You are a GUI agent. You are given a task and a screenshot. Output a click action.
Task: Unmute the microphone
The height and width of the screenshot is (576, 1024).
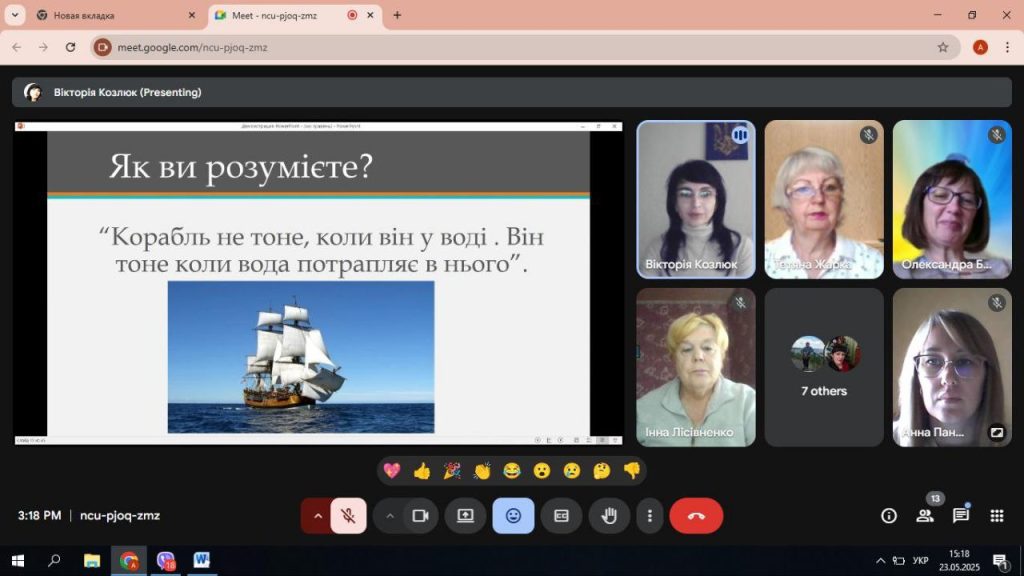348,516
